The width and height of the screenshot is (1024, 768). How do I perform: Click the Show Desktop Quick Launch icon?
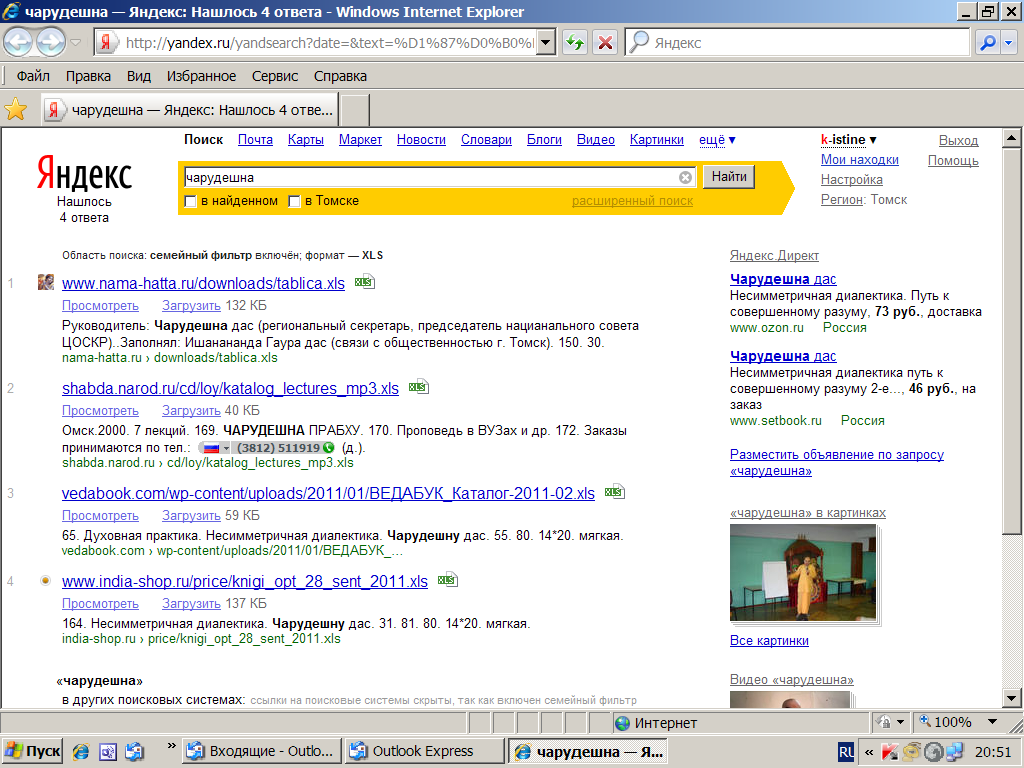(108, 752)
